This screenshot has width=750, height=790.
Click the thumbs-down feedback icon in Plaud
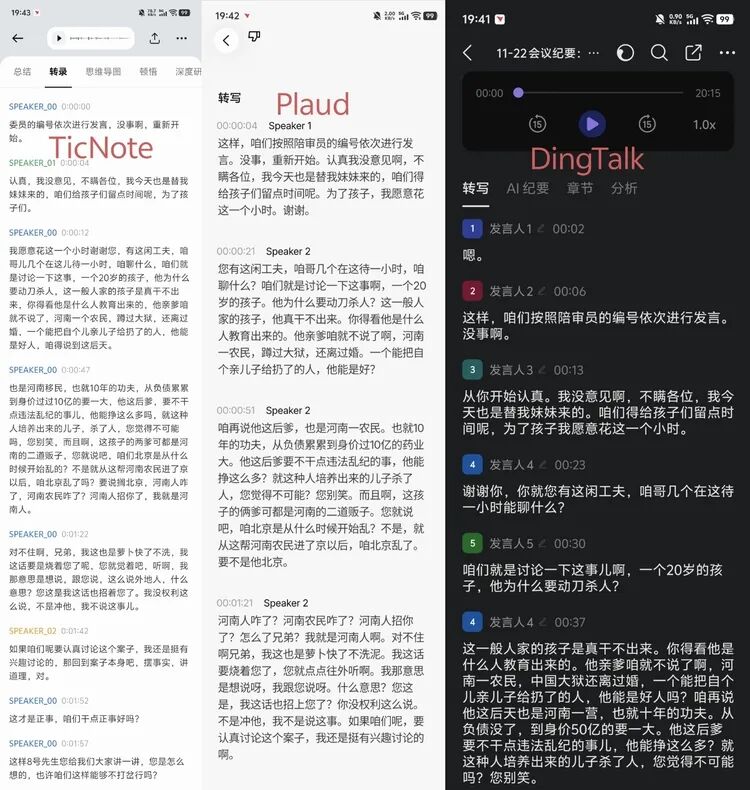254,36
